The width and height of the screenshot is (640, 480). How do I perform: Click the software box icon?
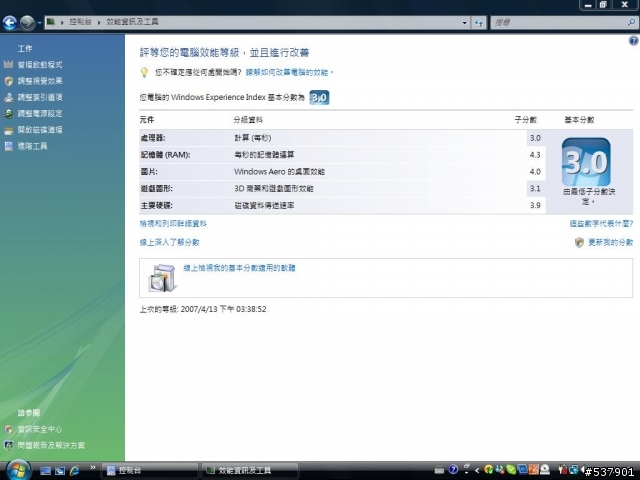coord(162,278)
